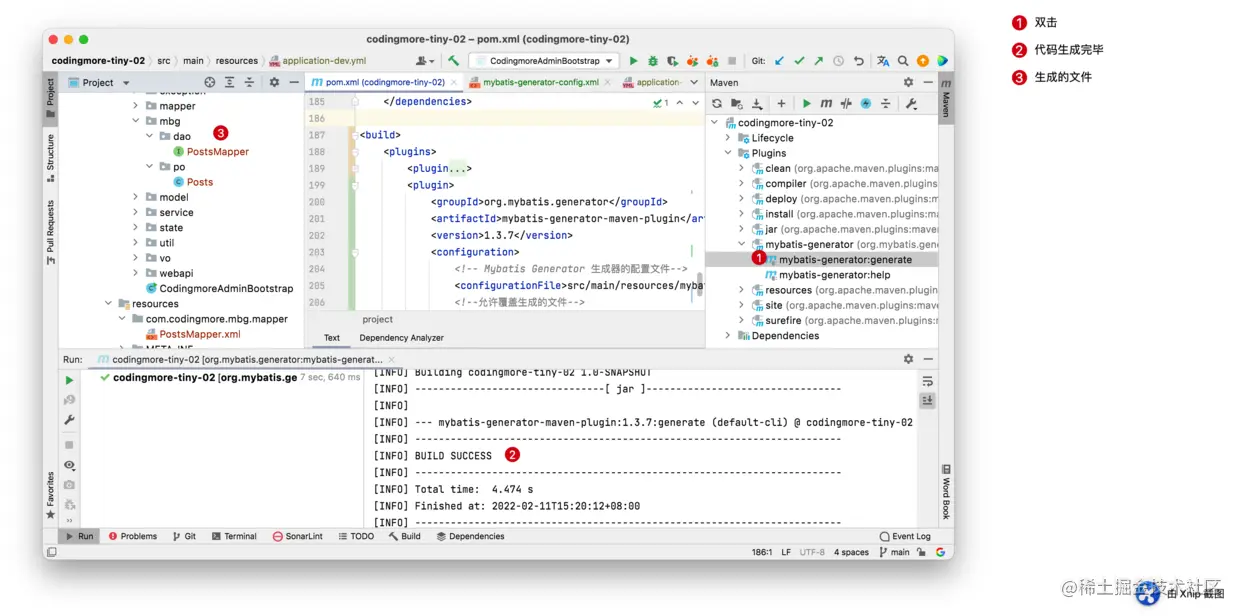
Task: Open the Event Log button
Action: click(905, 537)
